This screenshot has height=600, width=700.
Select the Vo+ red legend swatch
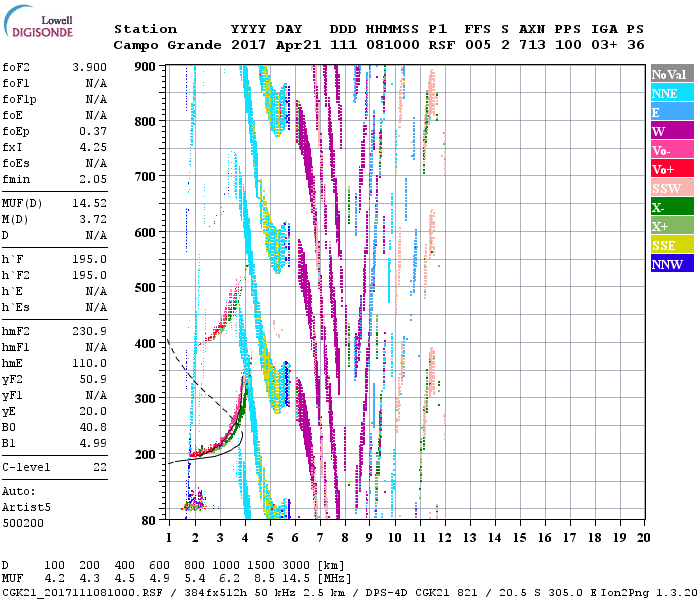coord(672,168)
